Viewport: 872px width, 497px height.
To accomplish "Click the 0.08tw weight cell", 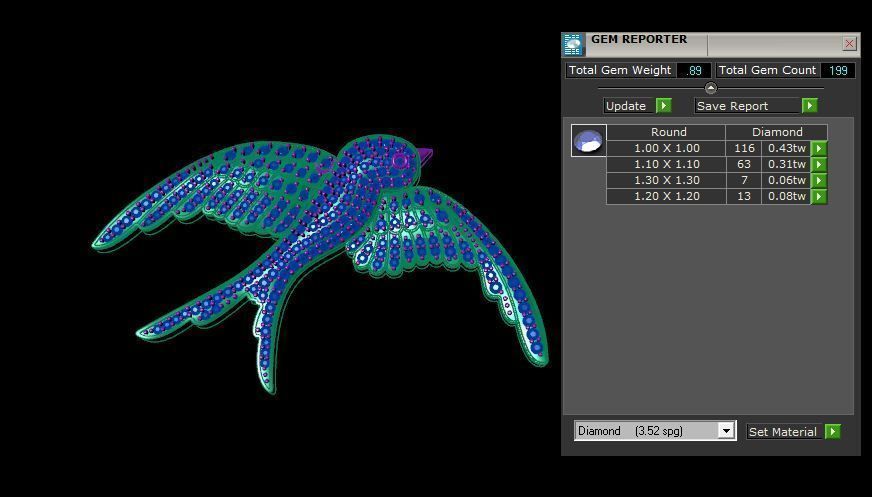I will (786, 196).
